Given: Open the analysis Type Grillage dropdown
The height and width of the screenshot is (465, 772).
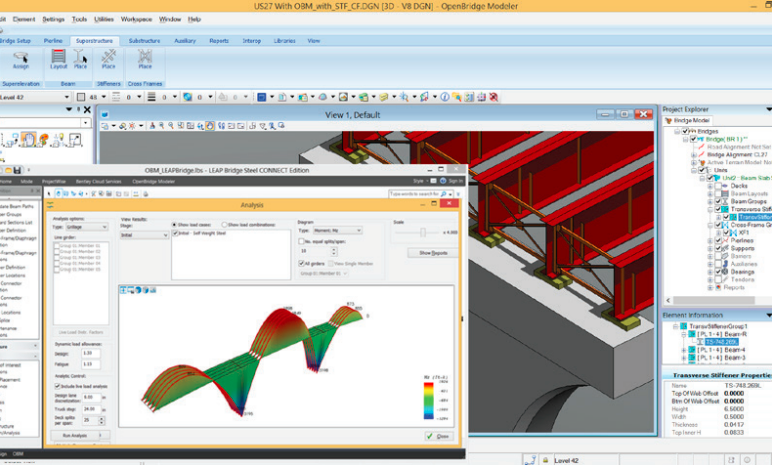Looking at the screenshot, I should (88, 227).
